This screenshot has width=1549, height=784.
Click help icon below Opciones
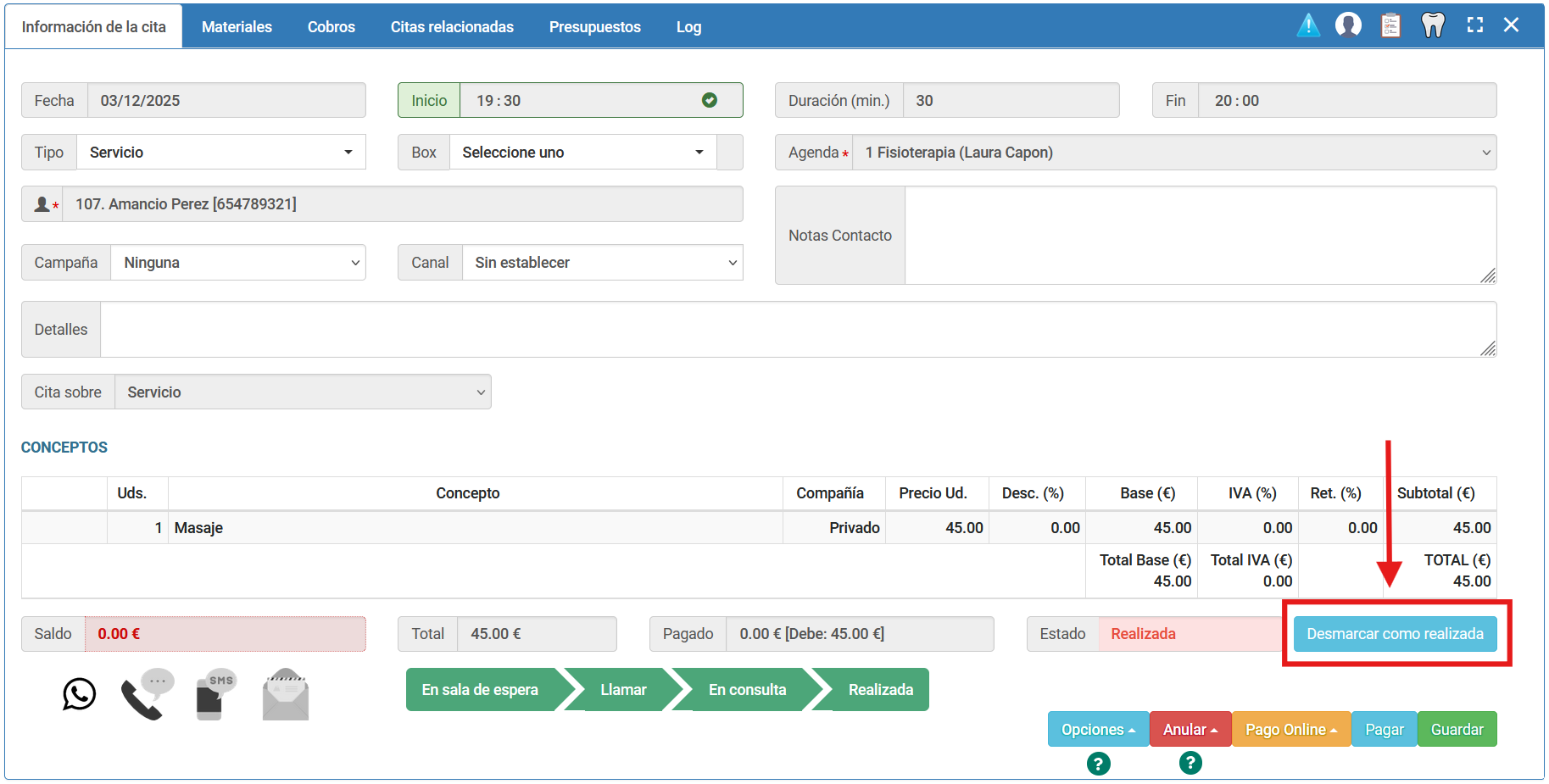click(x=1098, y=764)
